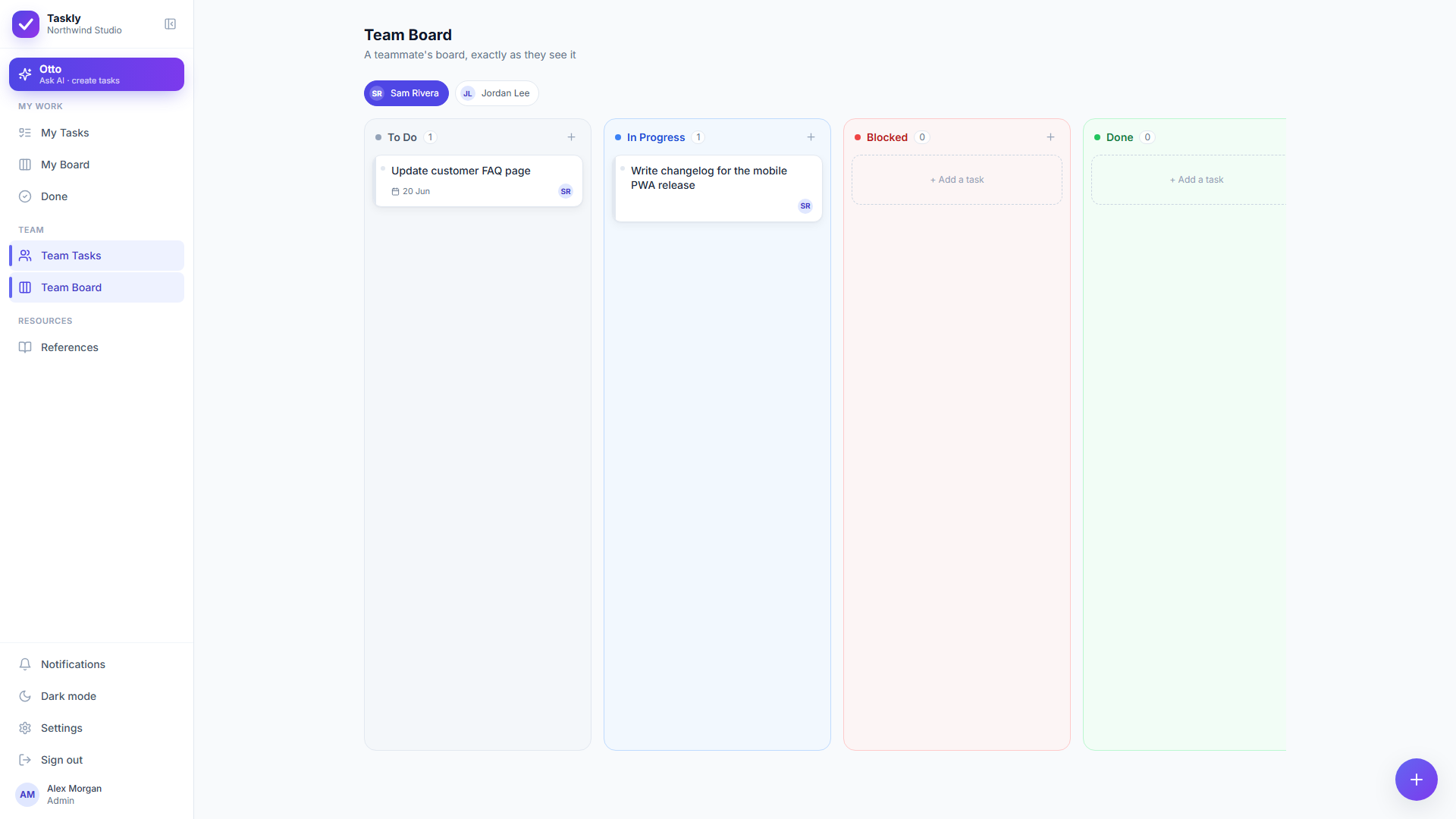Click the Sign out arrow icon
The image size is (1456, 819).
point(25,760)
